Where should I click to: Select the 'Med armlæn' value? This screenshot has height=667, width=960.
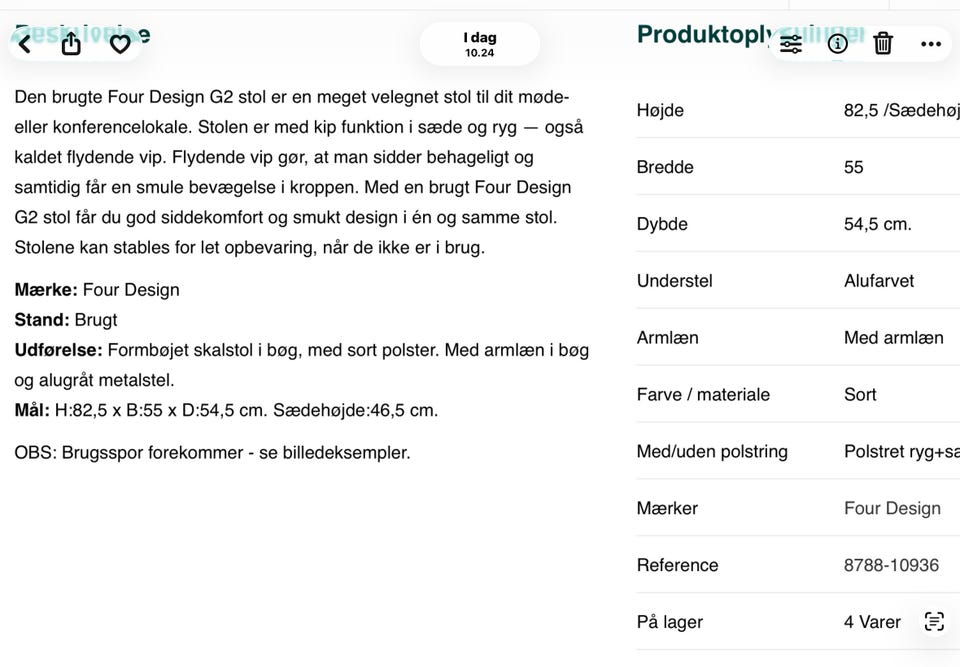pos(893,338)
